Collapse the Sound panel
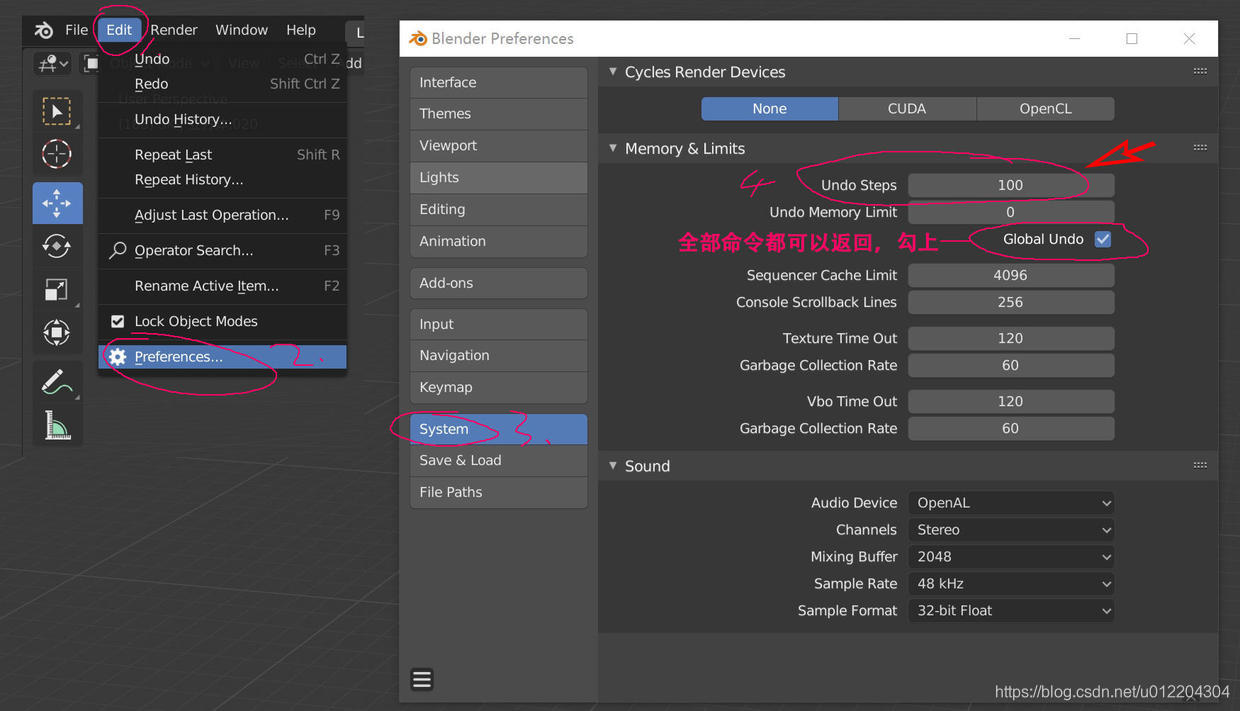The width and height of the screenshot is (1240, 711). (613, 466)
